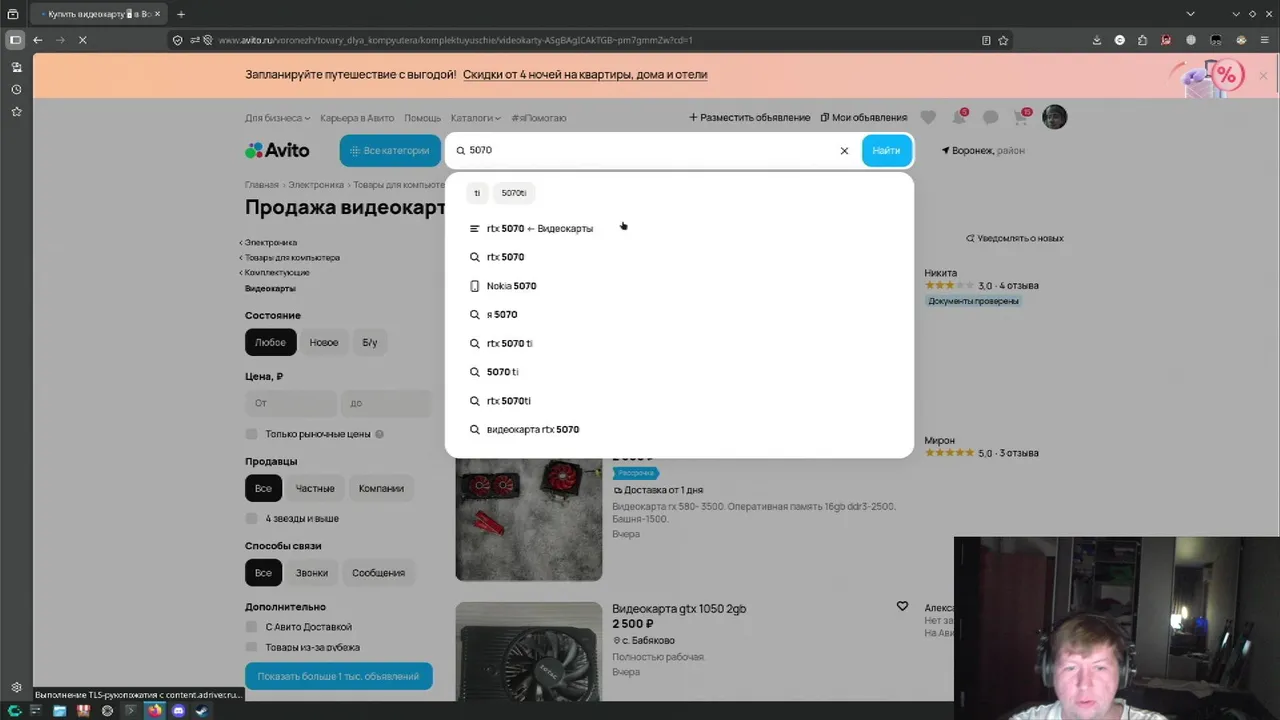Choose suggestion 'я 5070'
The image size is (1280, 720).
tap(679, 314)
